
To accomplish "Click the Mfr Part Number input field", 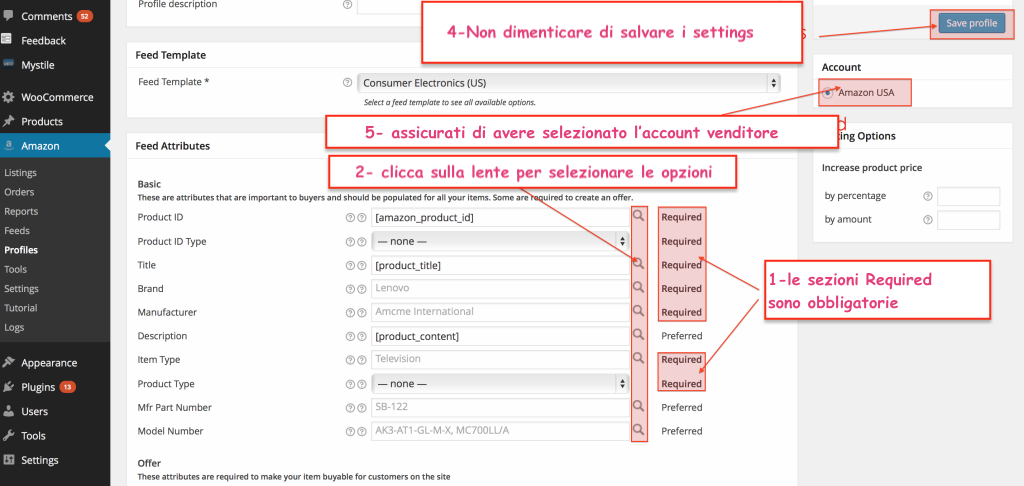I will [x=500, y=407].
